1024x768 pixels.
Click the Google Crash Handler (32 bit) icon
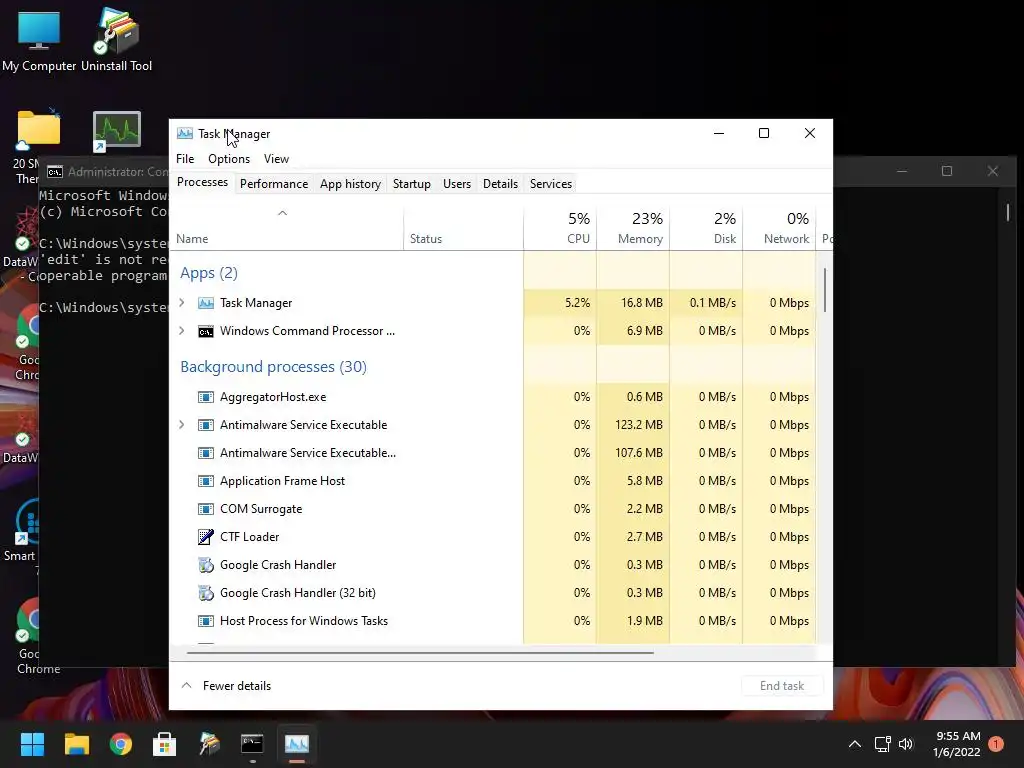click(x=206, y=593)
